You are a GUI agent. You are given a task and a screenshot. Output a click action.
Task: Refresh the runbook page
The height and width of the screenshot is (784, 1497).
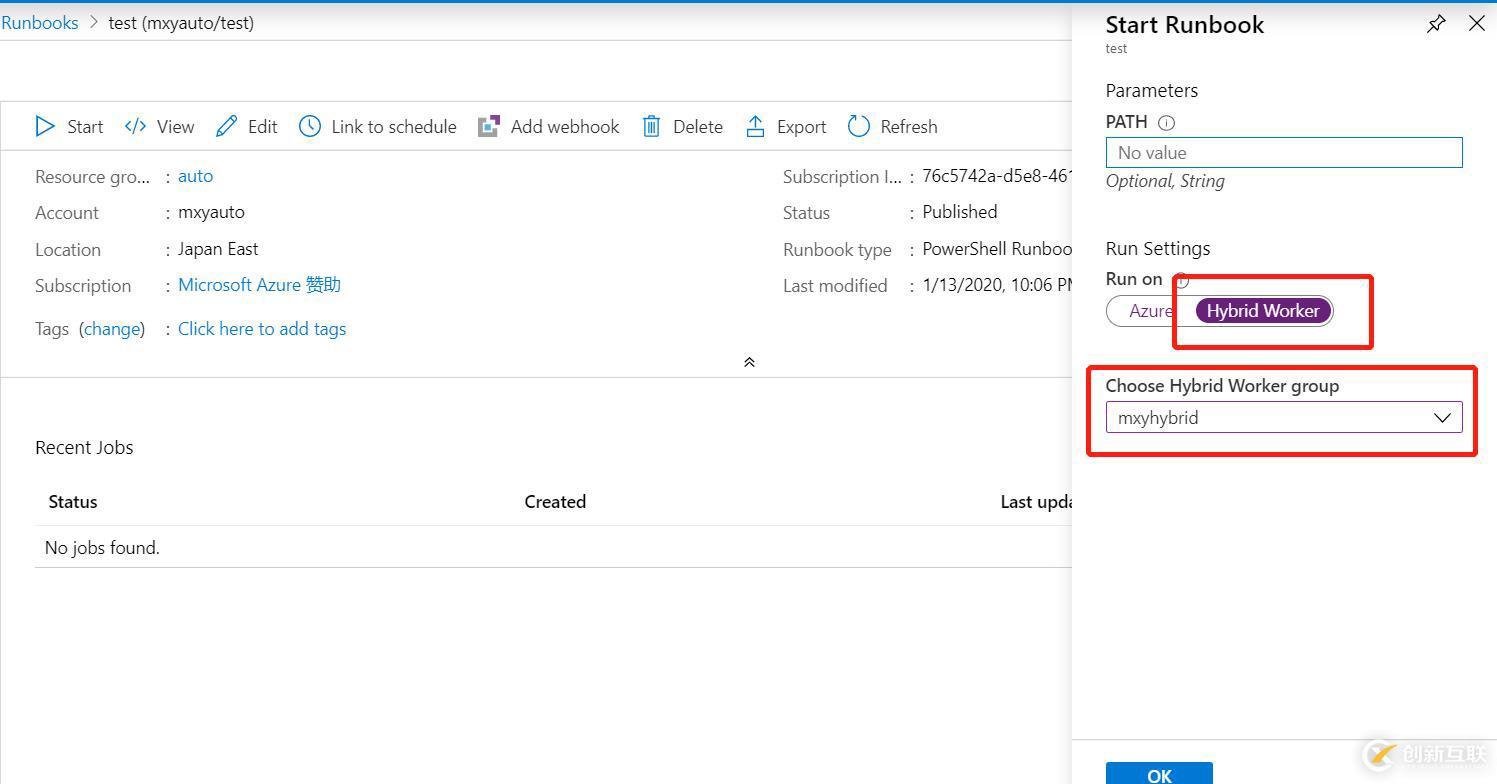pyautogui.click(x=891, y=126)
